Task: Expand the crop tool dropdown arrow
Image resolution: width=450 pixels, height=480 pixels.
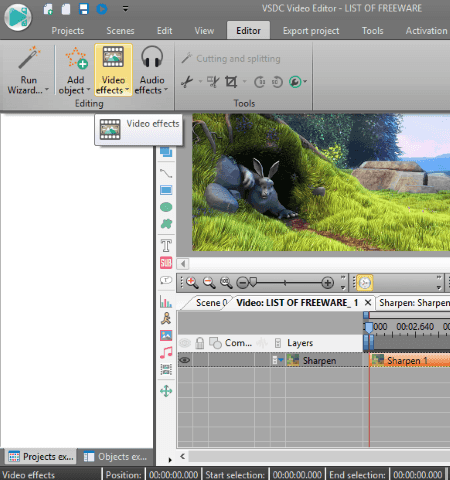Action: (244, 81)
